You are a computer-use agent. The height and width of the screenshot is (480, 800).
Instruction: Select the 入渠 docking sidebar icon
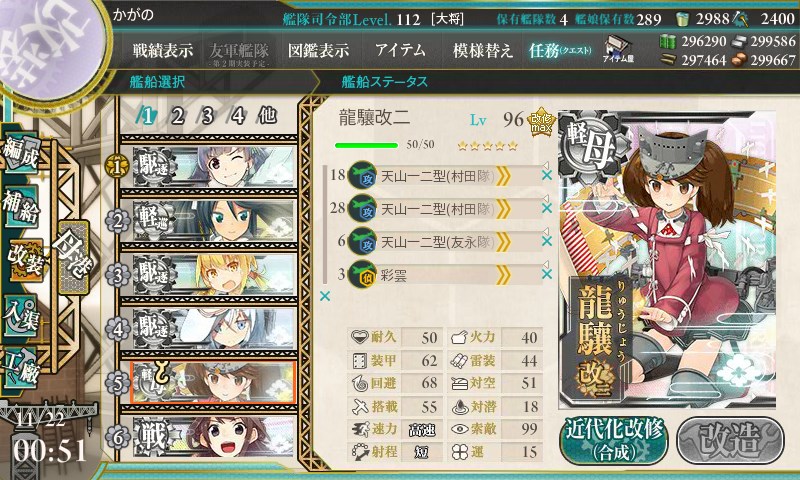20,315
